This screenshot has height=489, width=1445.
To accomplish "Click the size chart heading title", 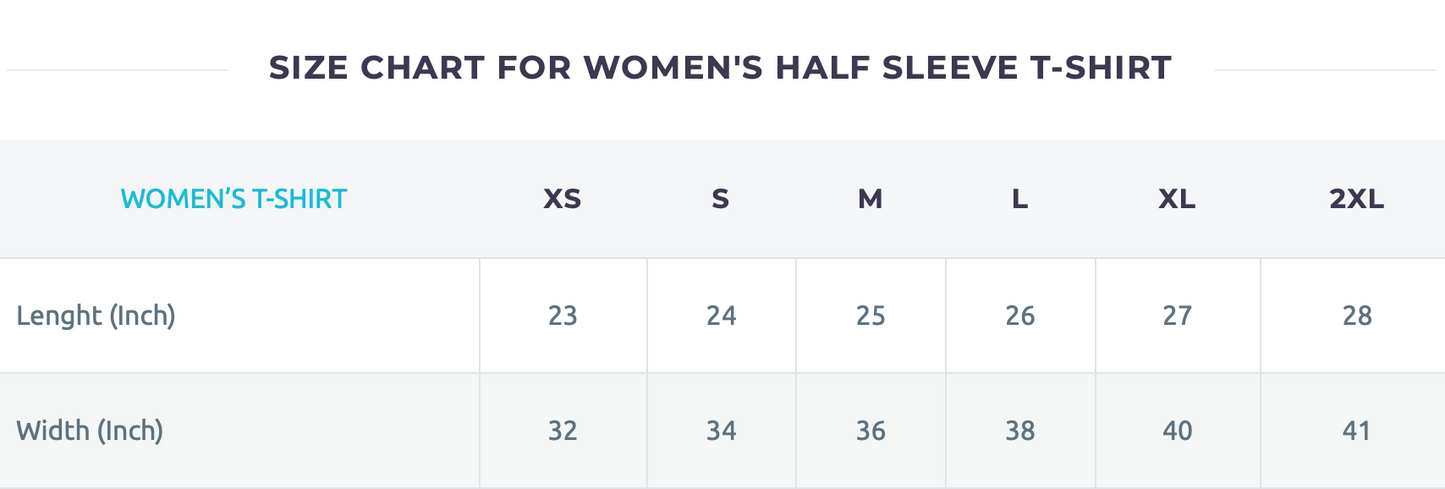I will click(720, 68).
